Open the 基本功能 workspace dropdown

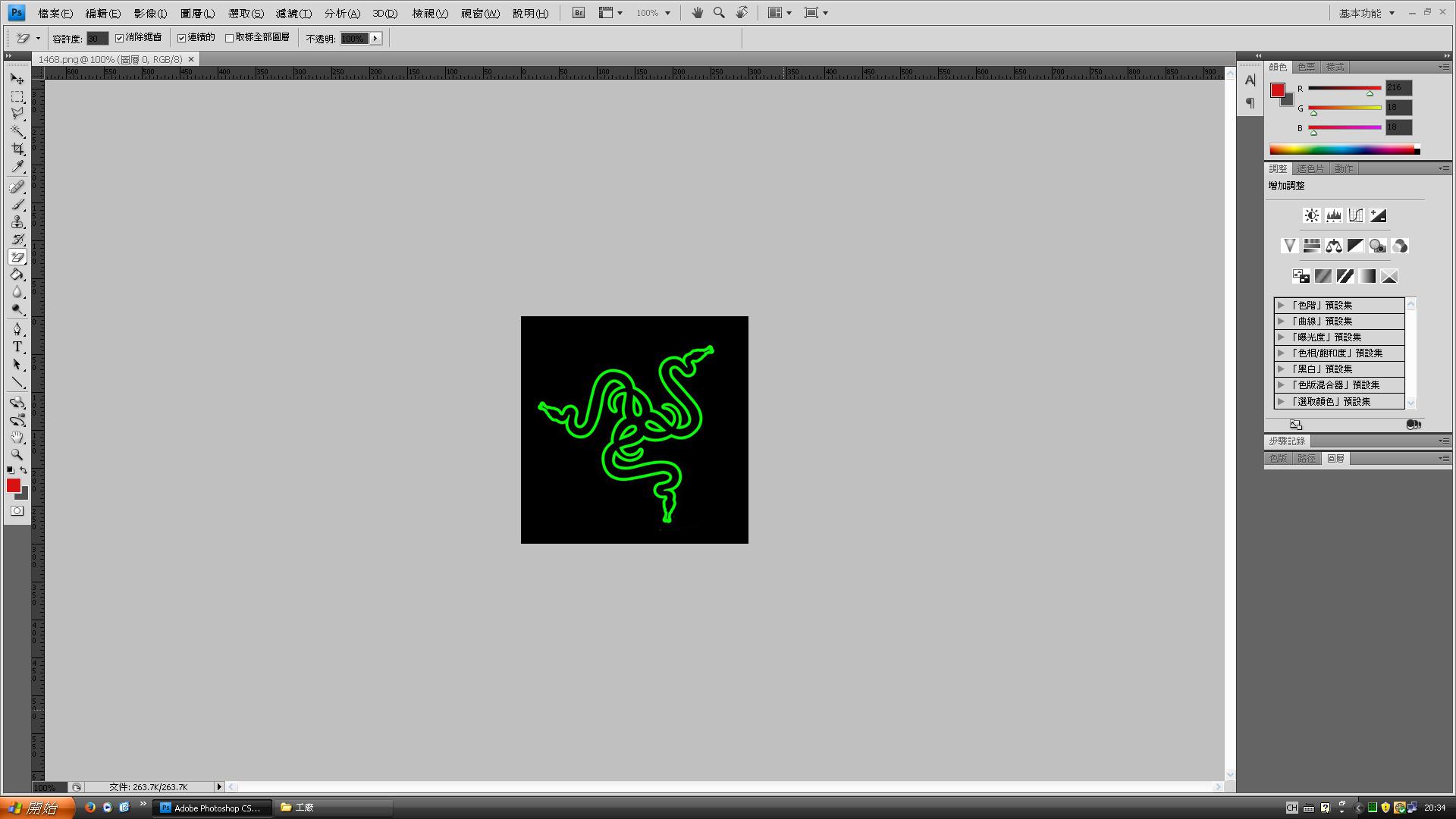coord(1367,13)
